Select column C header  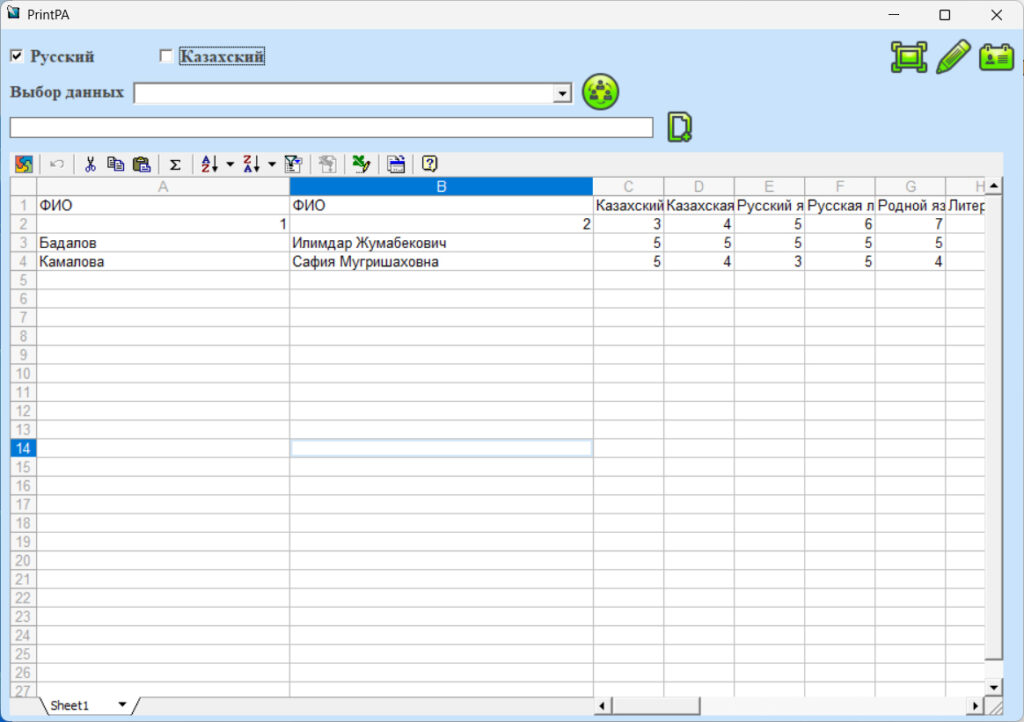[x=628, y=187]
